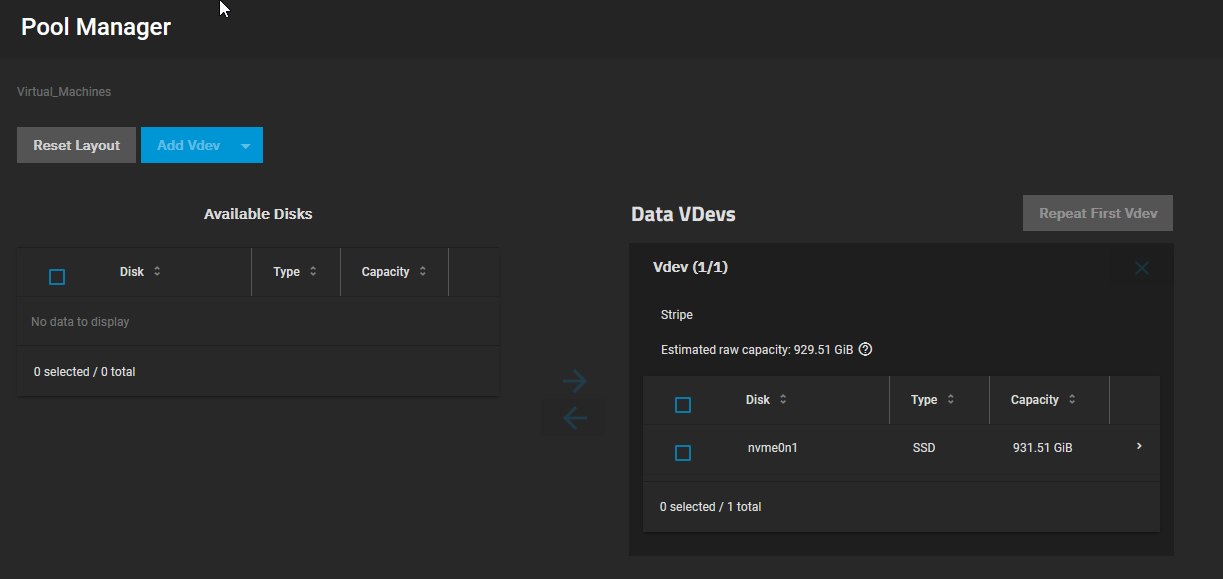Viewport: 1223px width, 579px height.
Task: Click the 'No data to display' message
Action: 80,322
